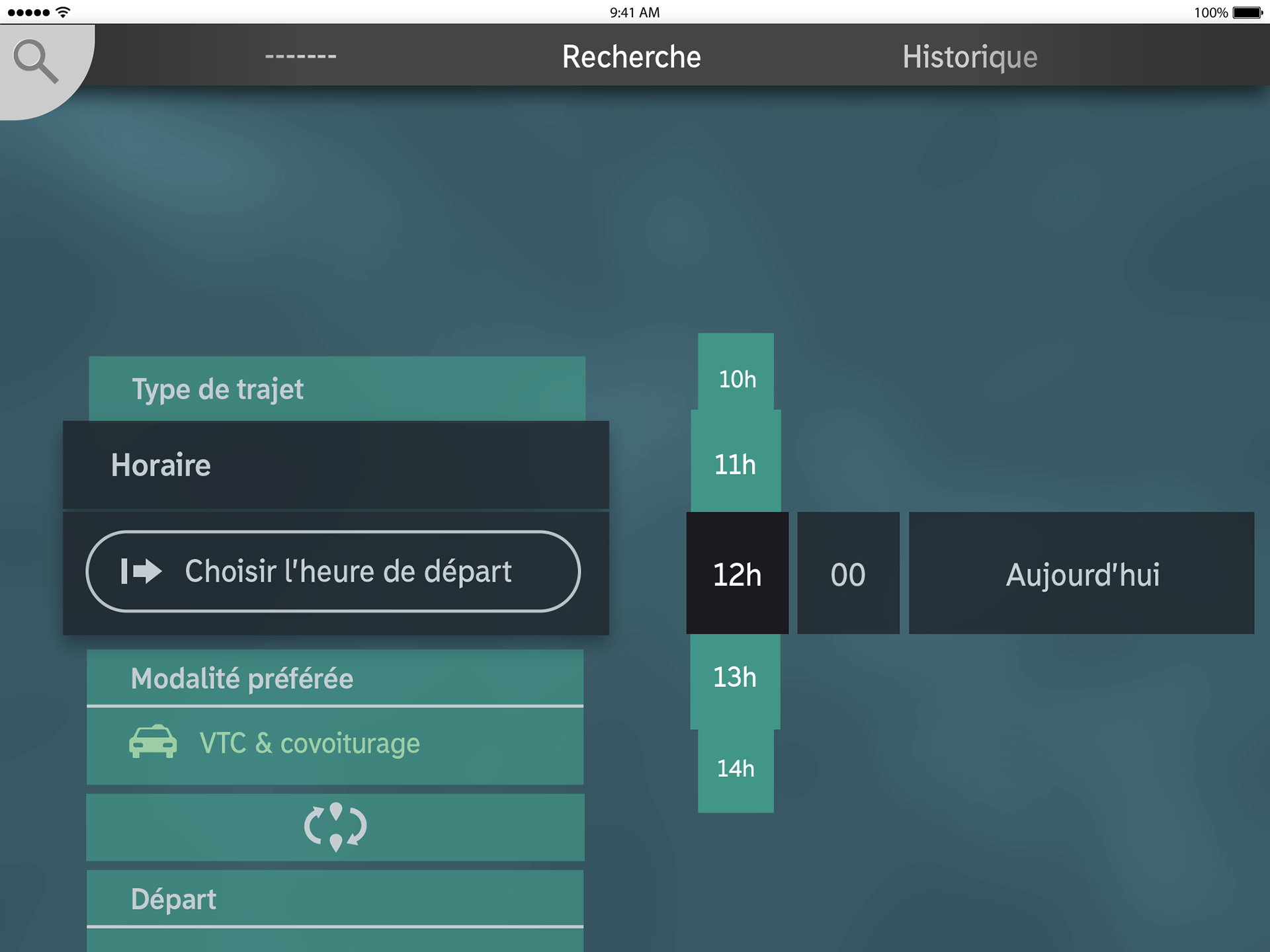
Task: Pick 10h in the hour picker
Action: (x=736, y=372)
